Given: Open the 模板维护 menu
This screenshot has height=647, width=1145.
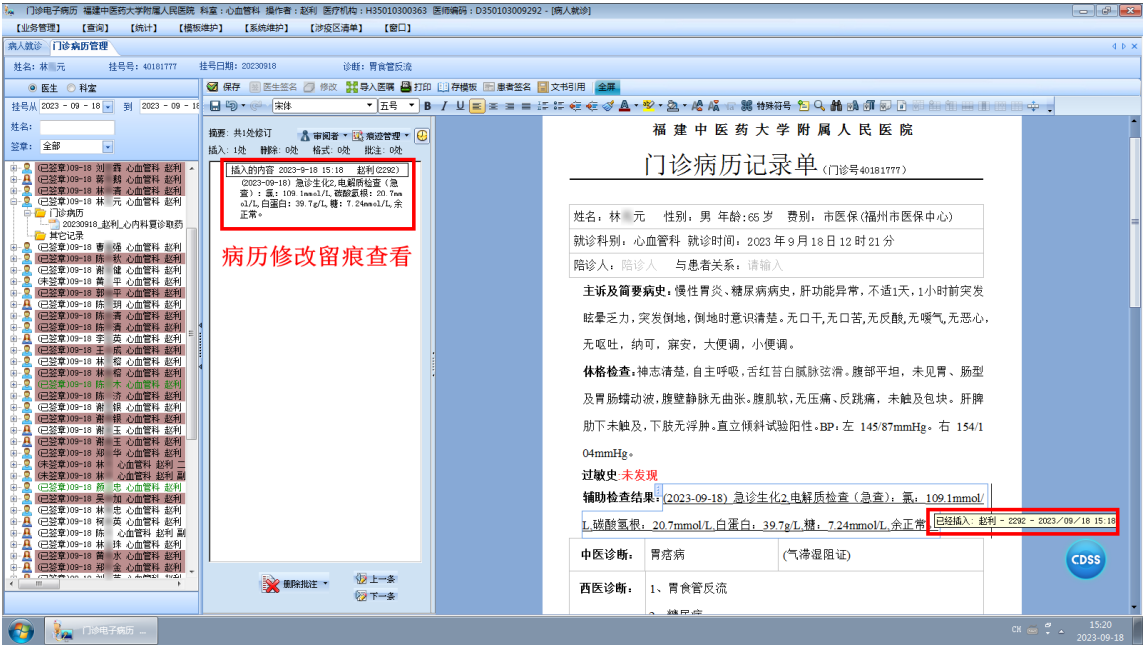Looking at the screenshot, I should tap(201, 28).
